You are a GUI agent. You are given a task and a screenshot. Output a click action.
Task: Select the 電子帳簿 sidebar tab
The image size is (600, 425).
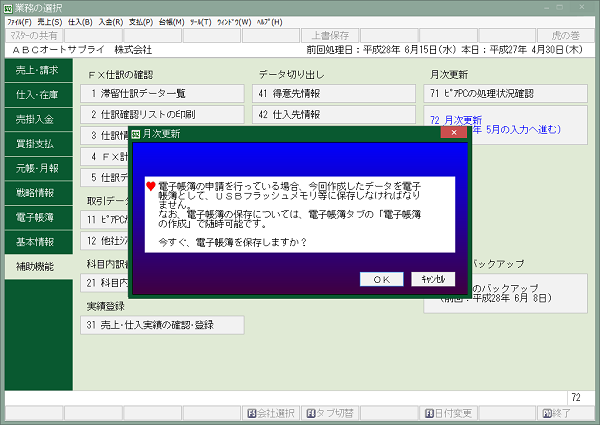tap(39, 217)
